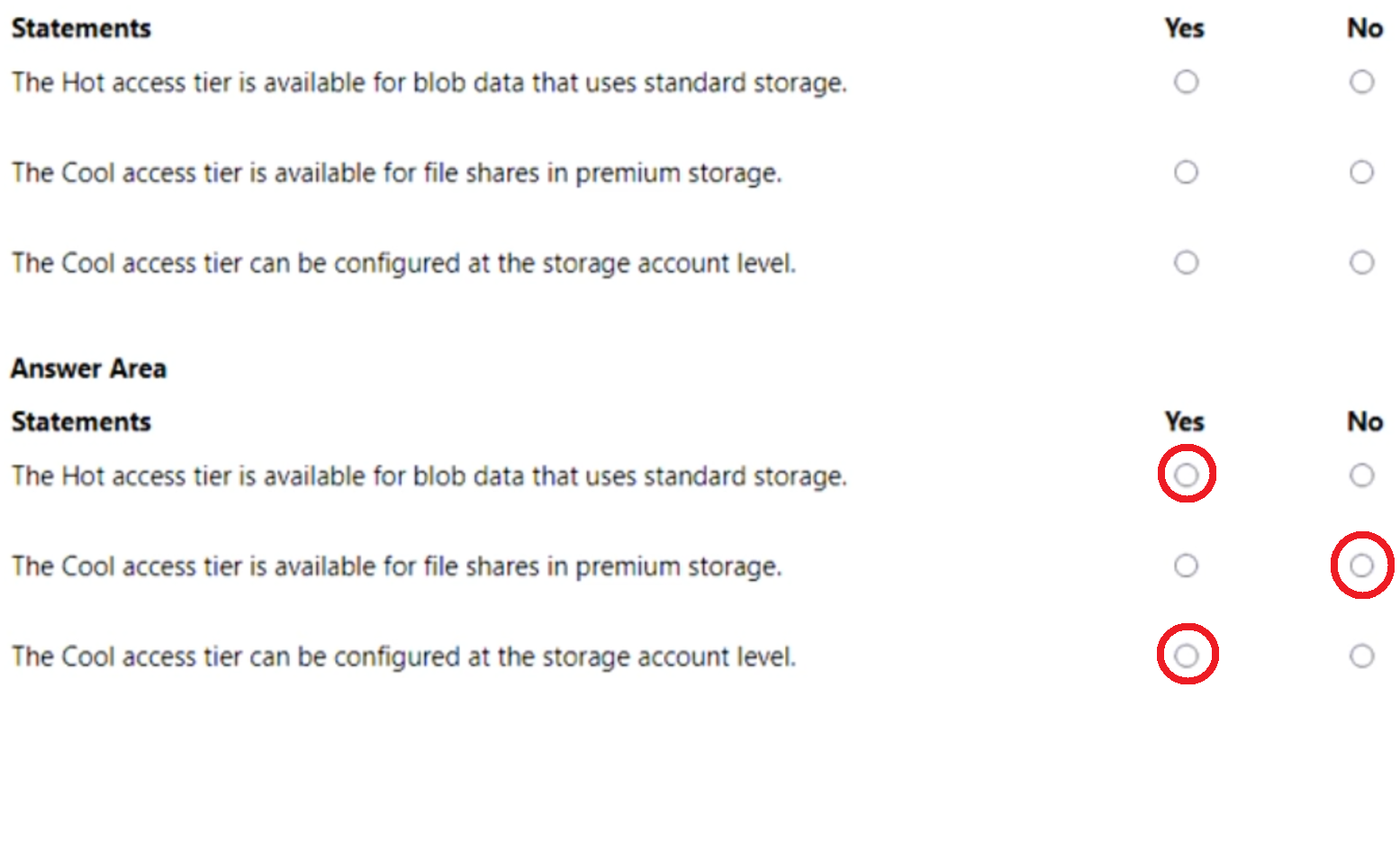Click the No column header in Answer Area
The height and width of the screenshot is (842, 1400).
[1365, 421]
